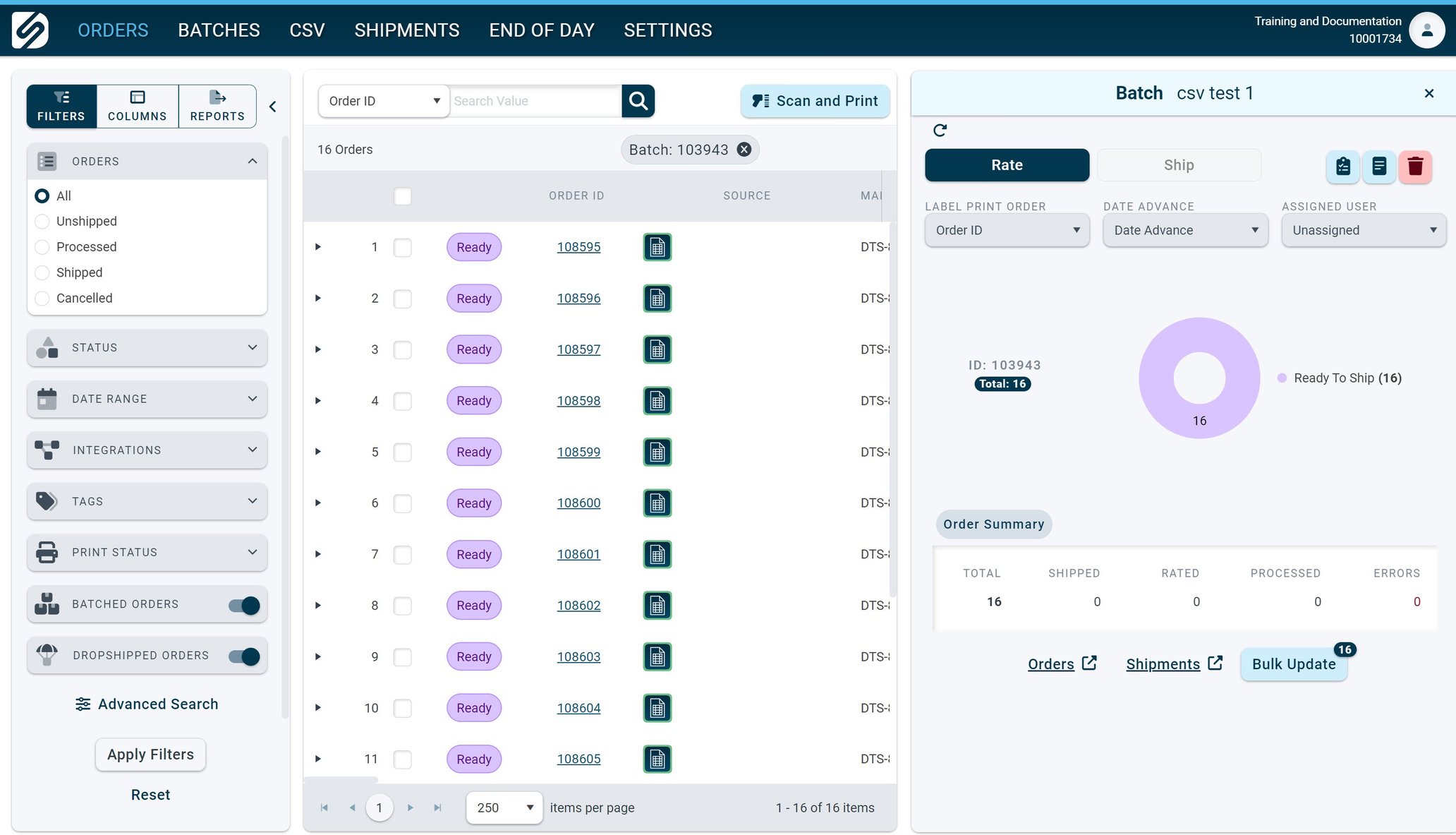Click the search magnifier icon
This screenshot has width=1456, height=835.
pos(637,100)
